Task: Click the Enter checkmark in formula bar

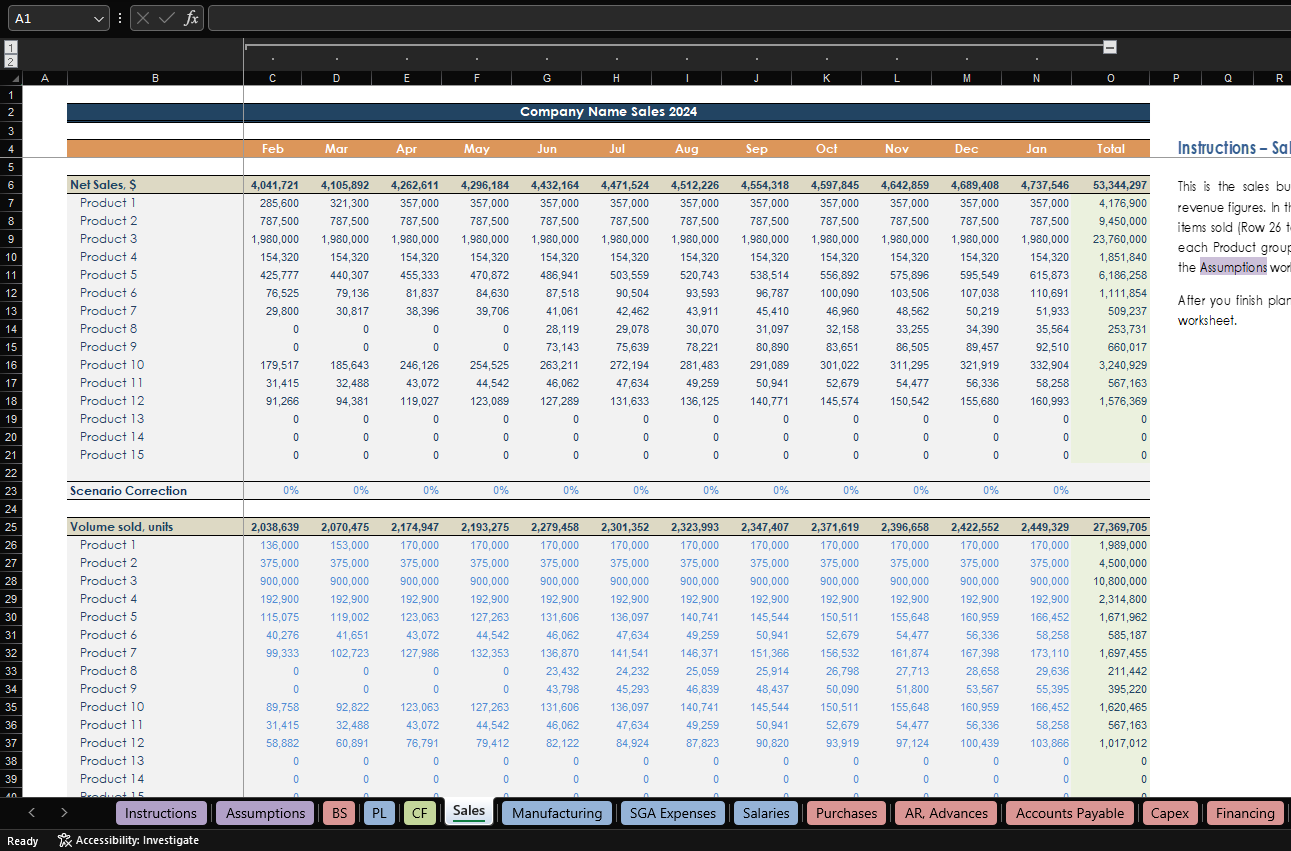Action: pyautogui.click(x=167, y=18)
